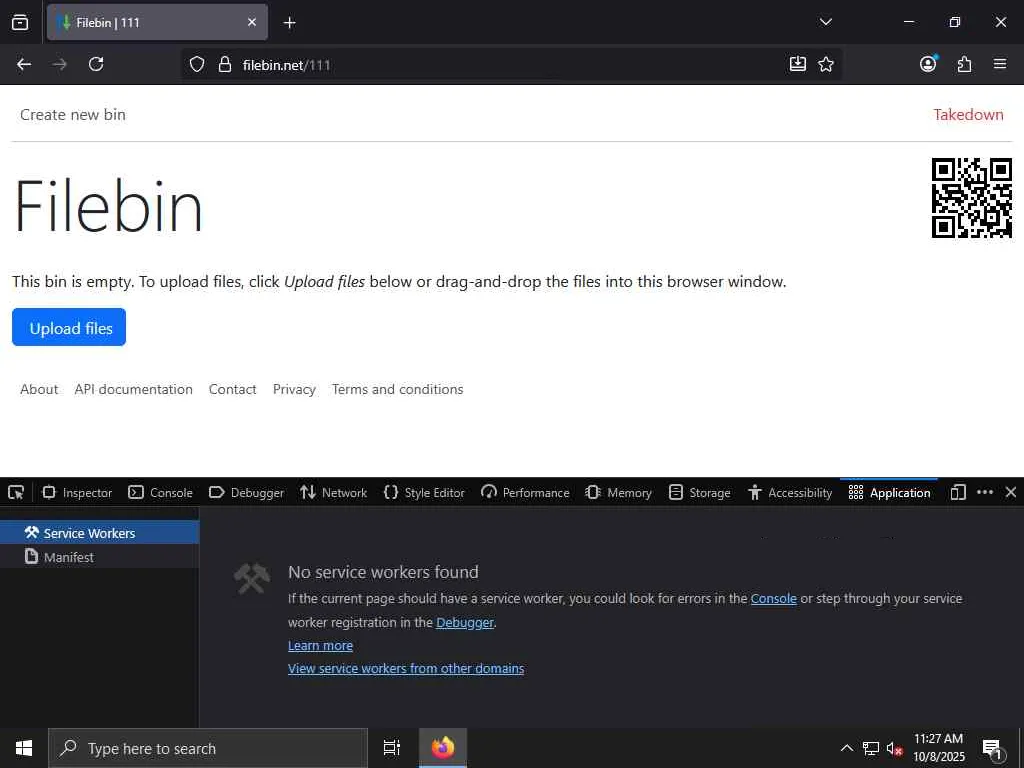Switch to the Inspector tab
Viewport: 1024px width, 768px height.
(x=77, y=492)
